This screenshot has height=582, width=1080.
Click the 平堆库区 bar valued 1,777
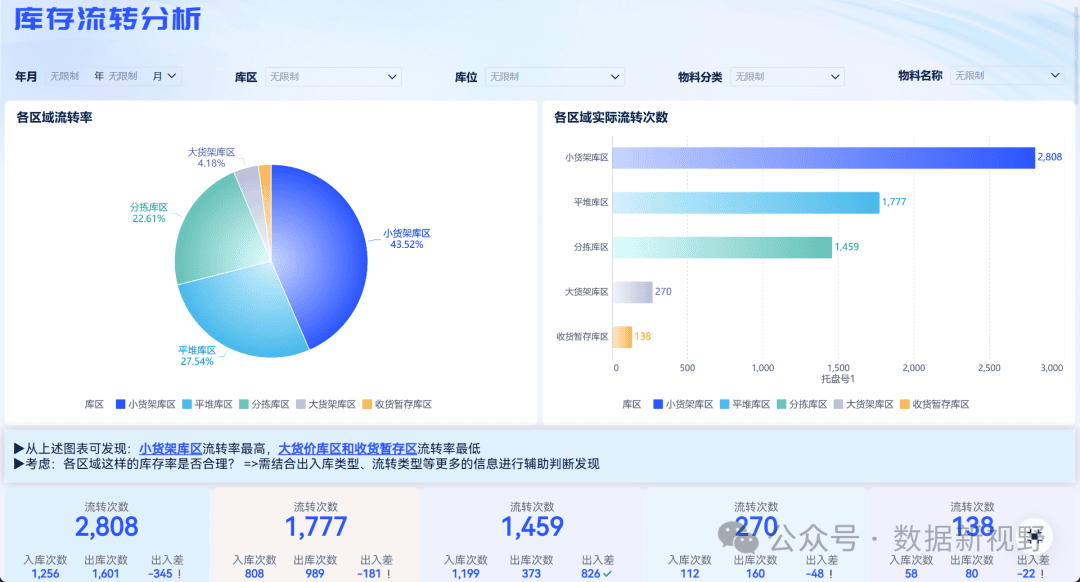coord(746,202)
